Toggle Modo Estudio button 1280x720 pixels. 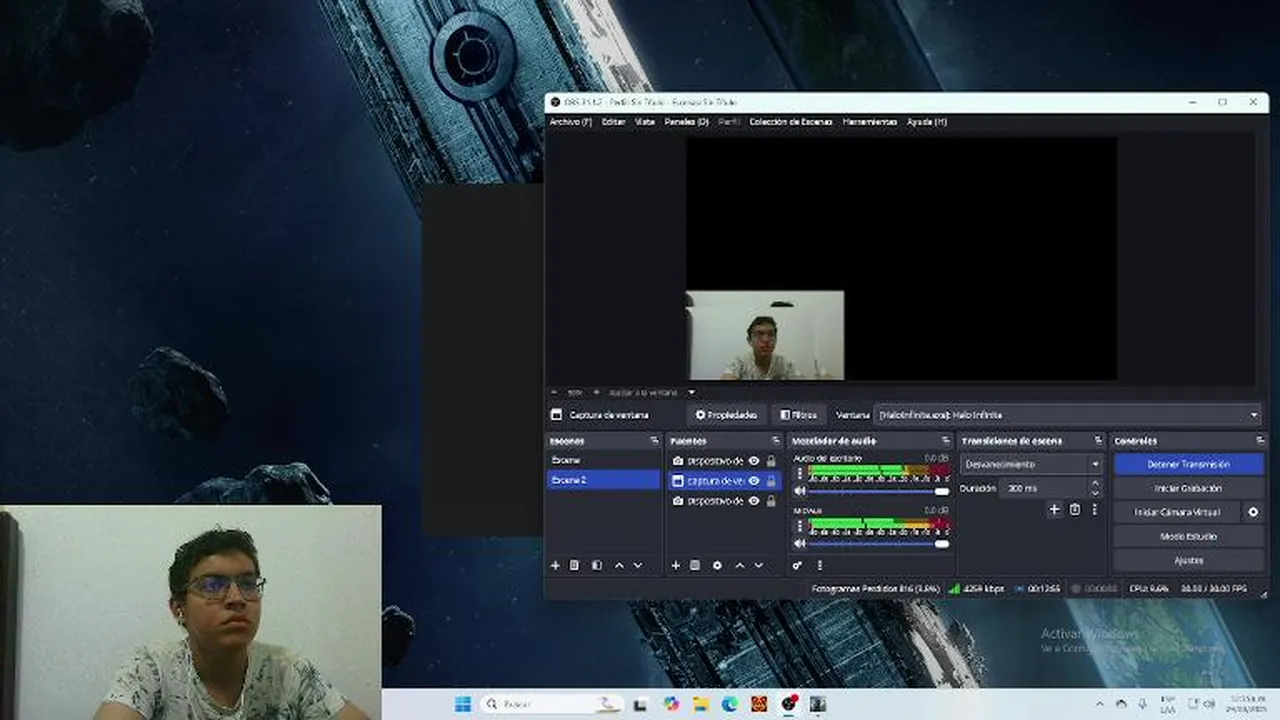coord(1188,537)
